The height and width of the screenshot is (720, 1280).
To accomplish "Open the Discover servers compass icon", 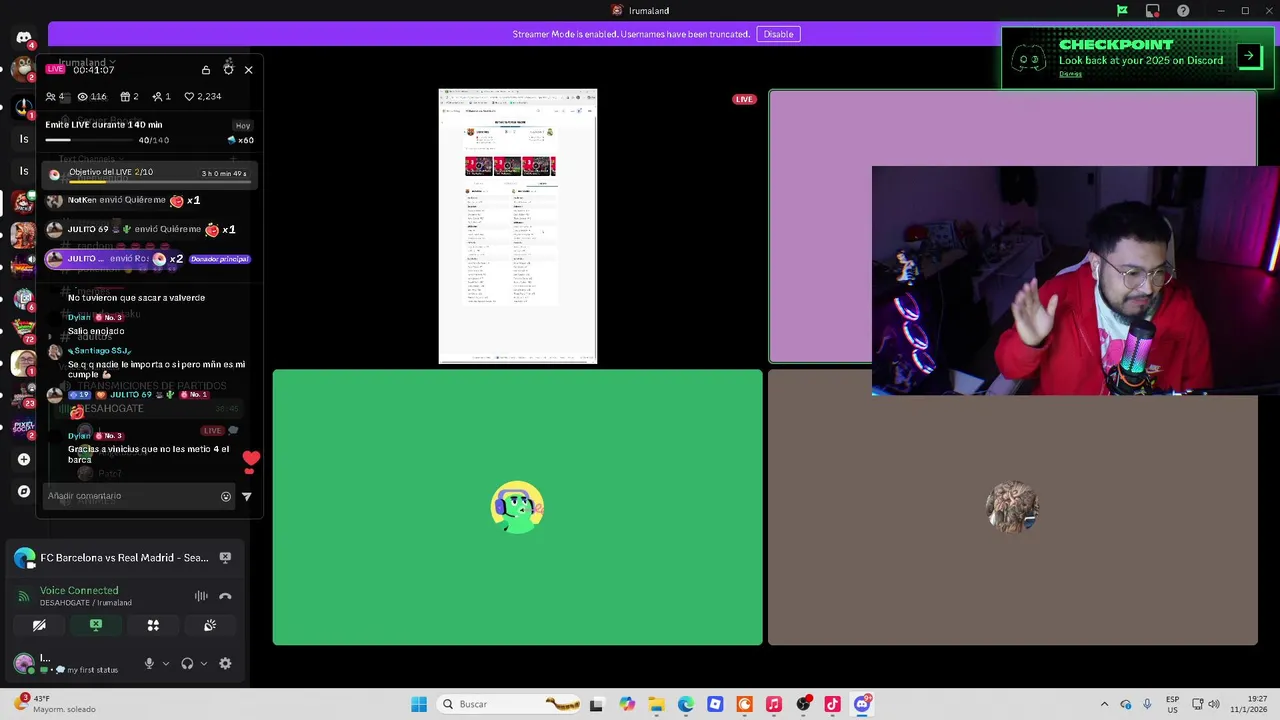I will (x=24, y=491).
